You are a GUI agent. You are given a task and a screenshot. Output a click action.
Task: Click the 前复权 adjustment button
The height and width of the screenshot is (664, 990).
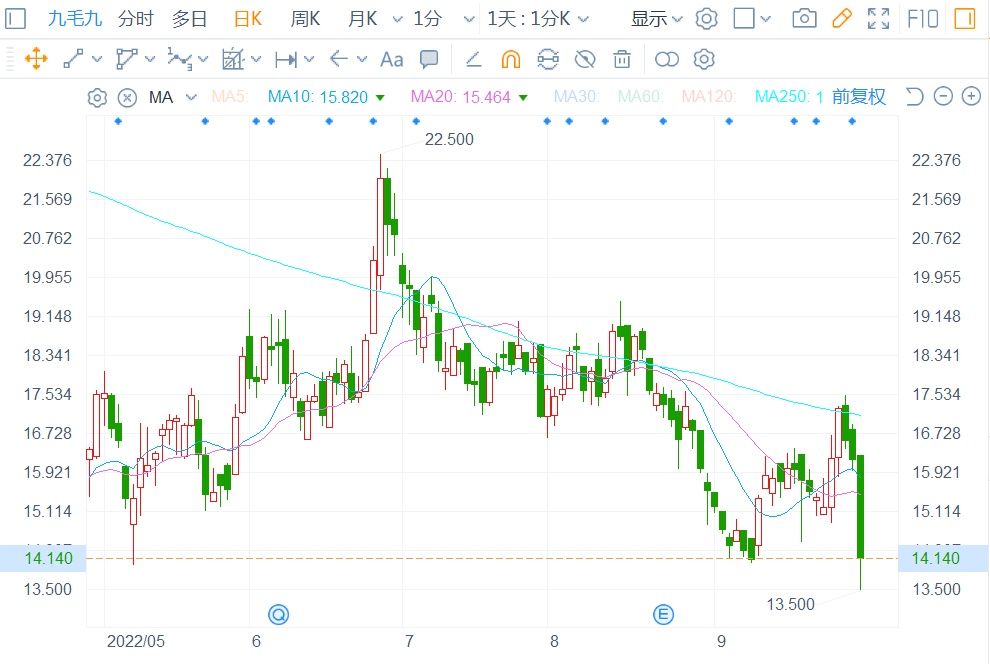coord(859,97)
